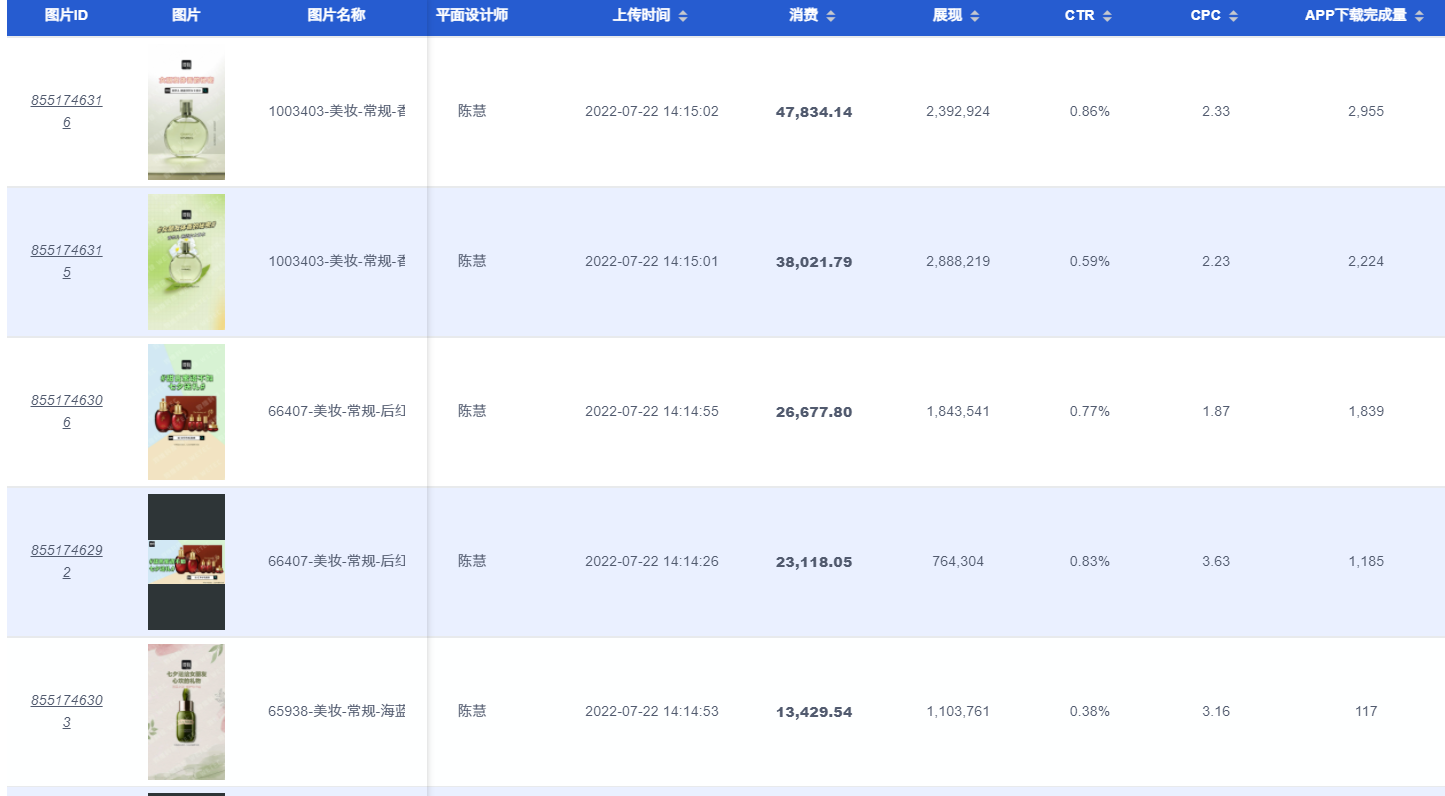Open image ID link 8551746292
Image resolution: width=1445 pixels, height=796 pixels.
click(x=66, y=561)
